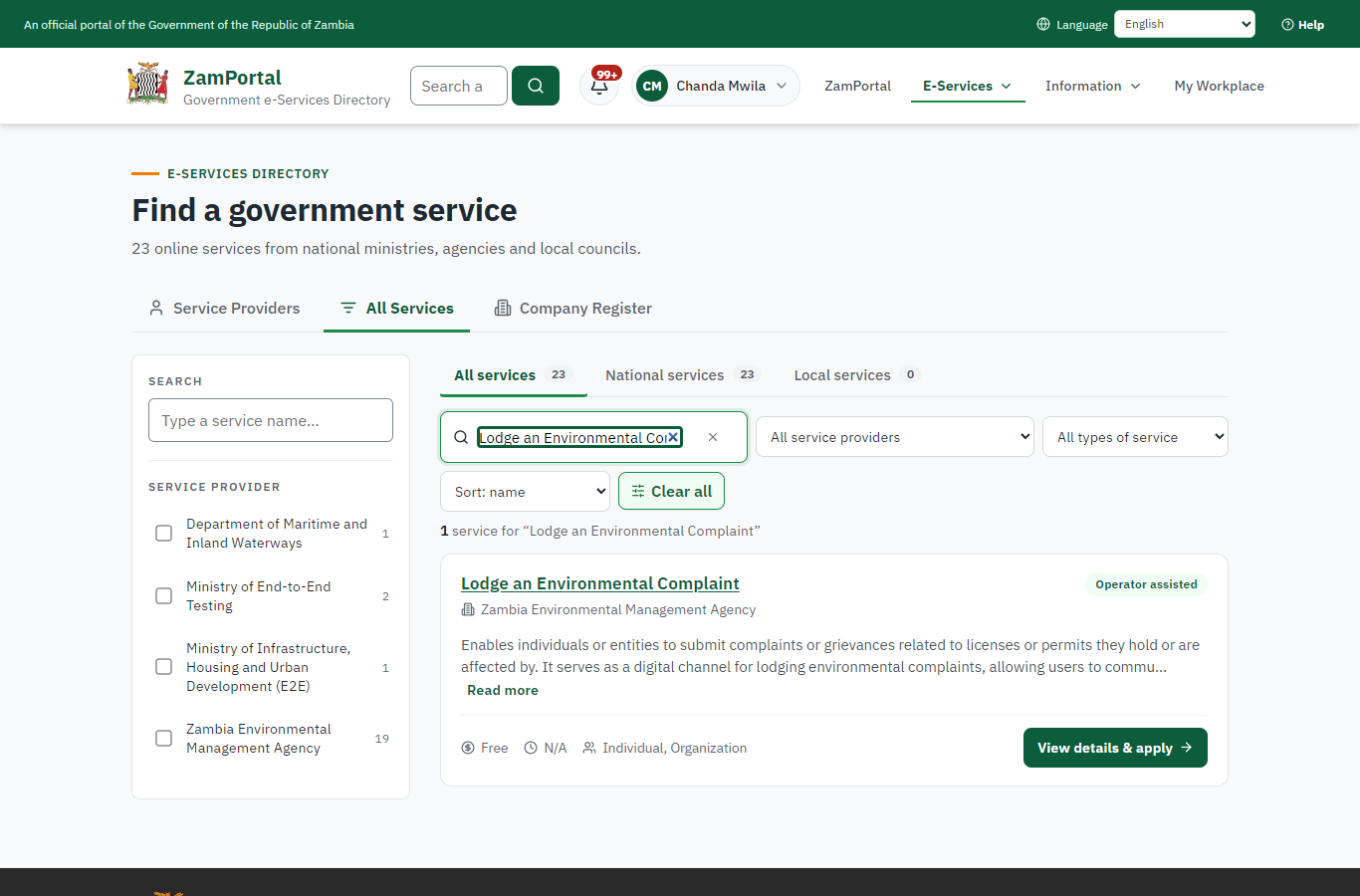Open the Lodge an Environmental Complaint link

click(x=599, y=583)
